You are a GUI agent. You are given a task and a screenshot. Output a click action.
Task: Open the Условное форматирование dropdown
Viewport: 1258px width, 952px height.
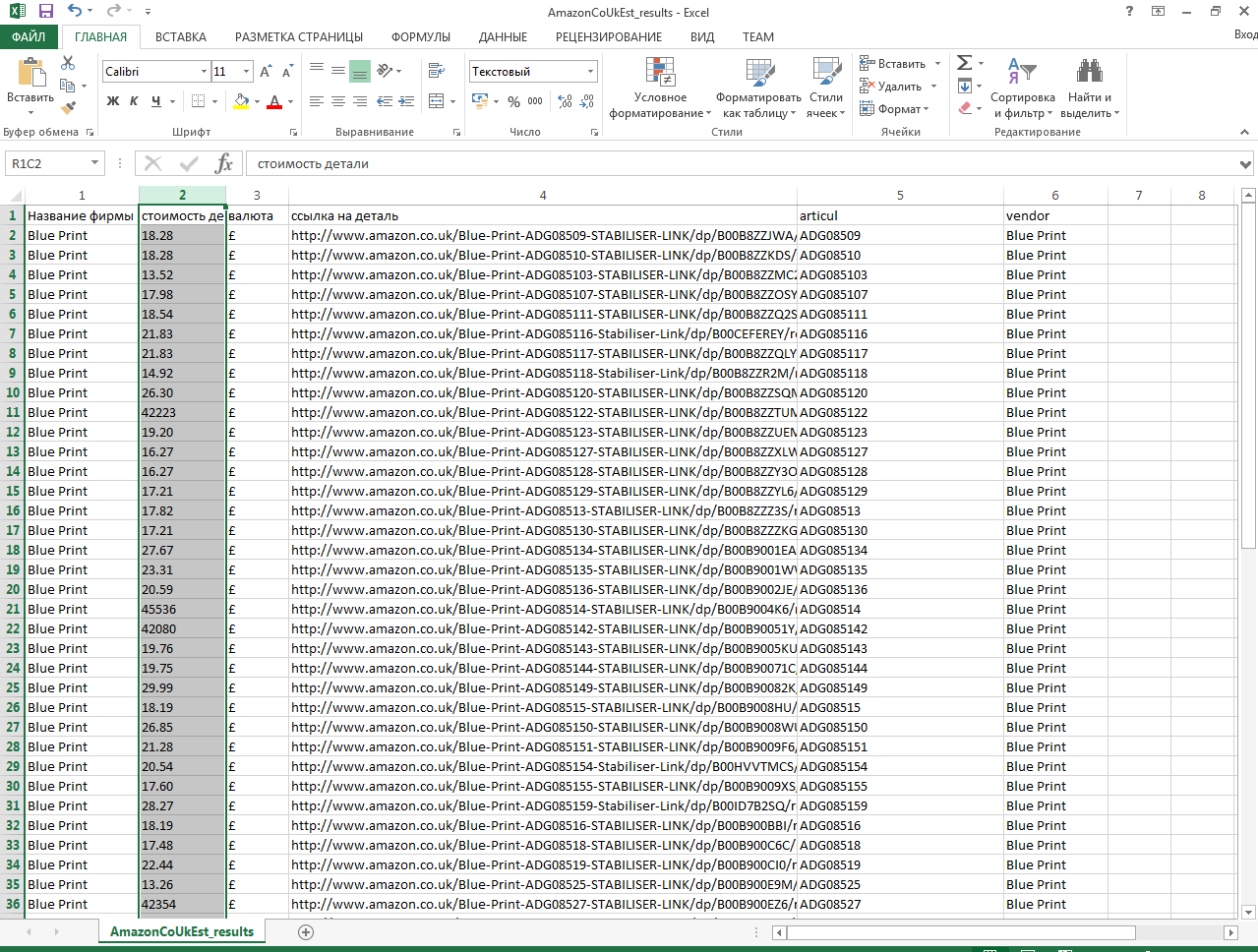tap(660, 88)
